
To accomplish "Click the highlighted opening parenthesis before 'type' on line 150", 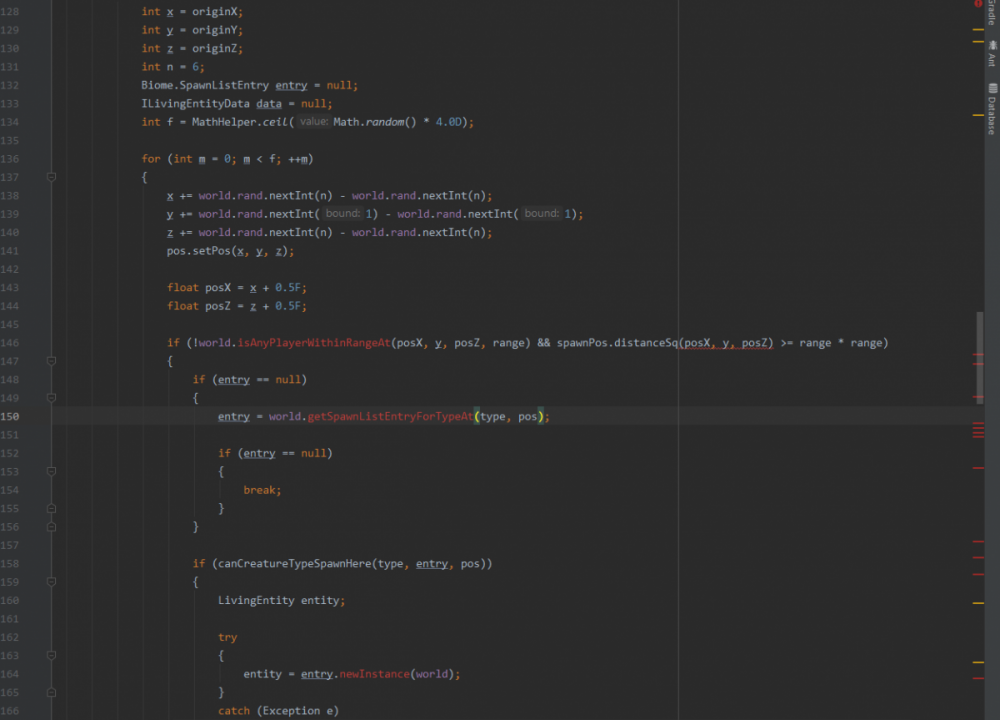I will [476, 416].
